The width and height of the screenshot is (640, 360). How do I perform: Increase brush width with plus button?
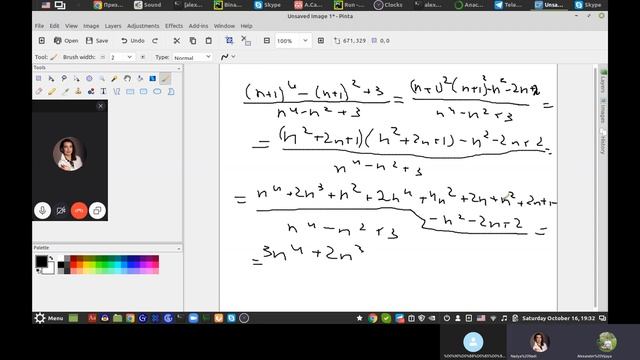click(x=142, y=57)
